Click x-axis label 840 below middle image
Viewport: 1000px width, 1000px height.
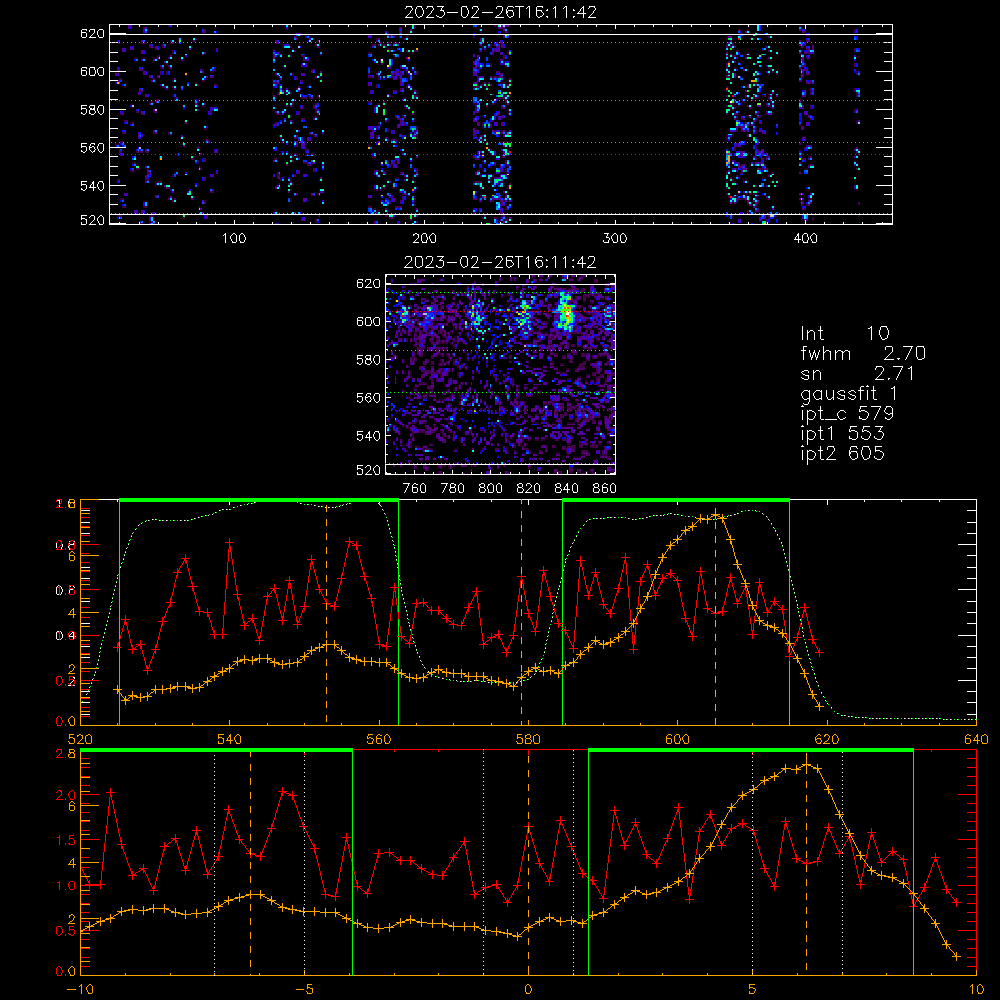coord(566,489)
